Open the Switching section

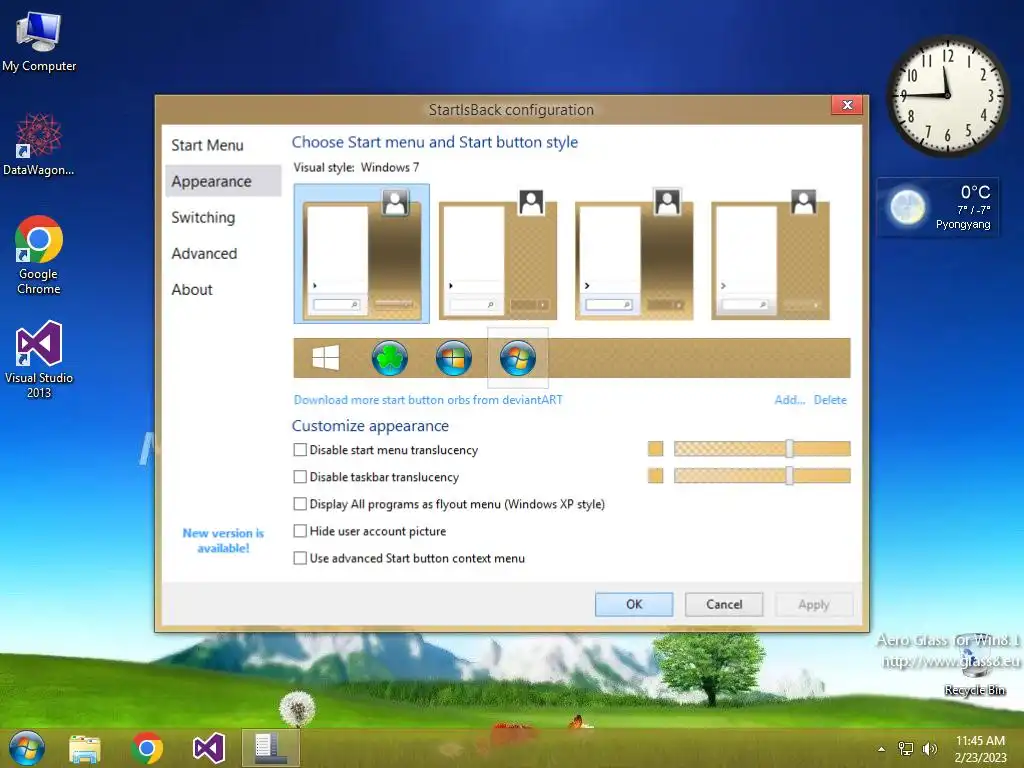tap(203, 217)
